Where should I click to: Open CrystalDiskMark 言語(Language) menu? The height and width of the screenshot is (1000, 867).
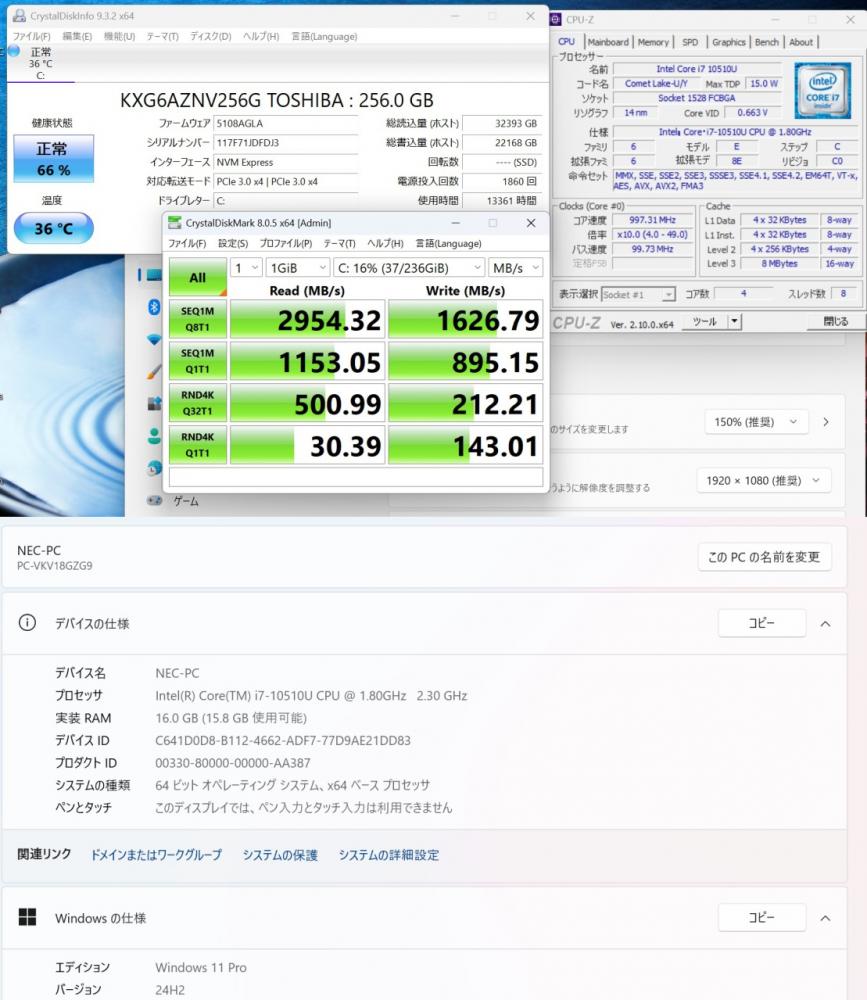click(448, 244)
